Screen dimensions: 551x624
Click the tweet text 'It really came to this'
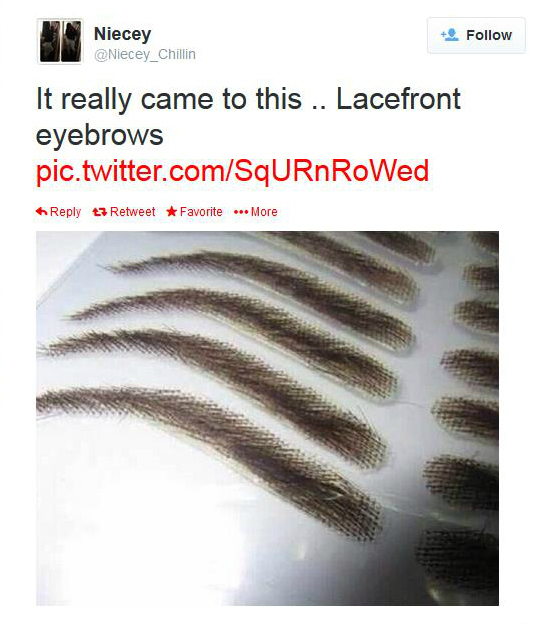click(169, 99)
